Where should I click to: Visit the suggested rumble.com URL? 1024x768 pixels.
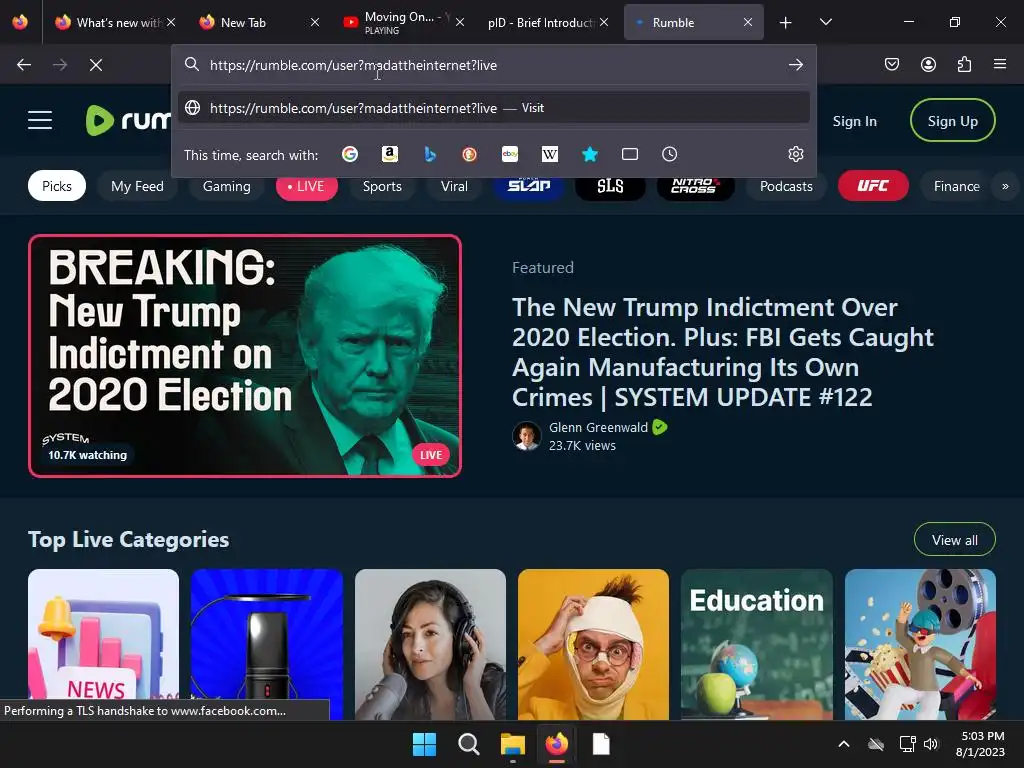(494, 108)
